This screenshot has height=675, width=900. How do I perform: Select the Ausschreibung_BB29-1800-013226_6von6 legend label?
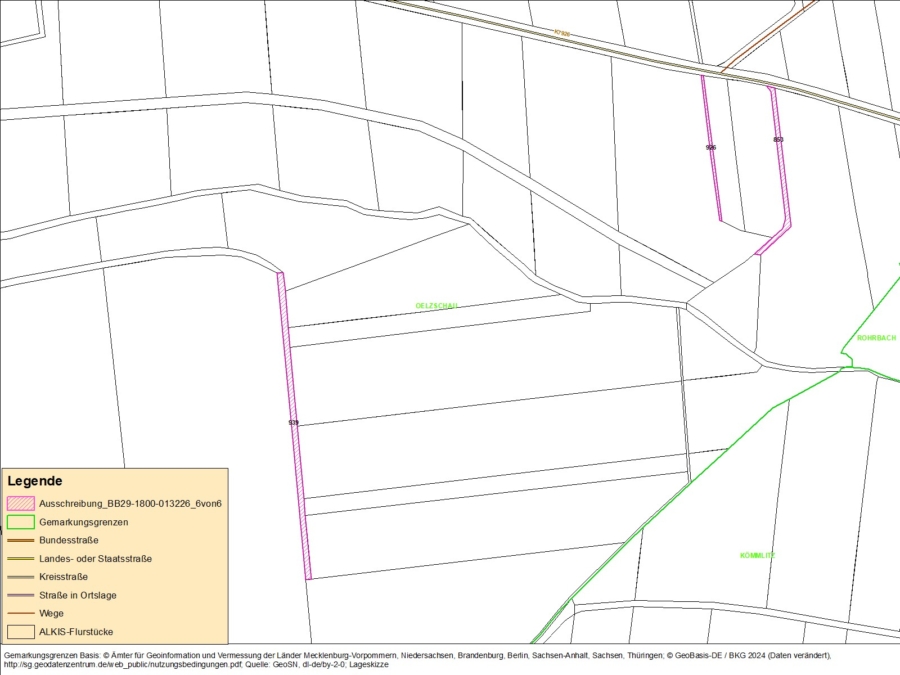129,503
